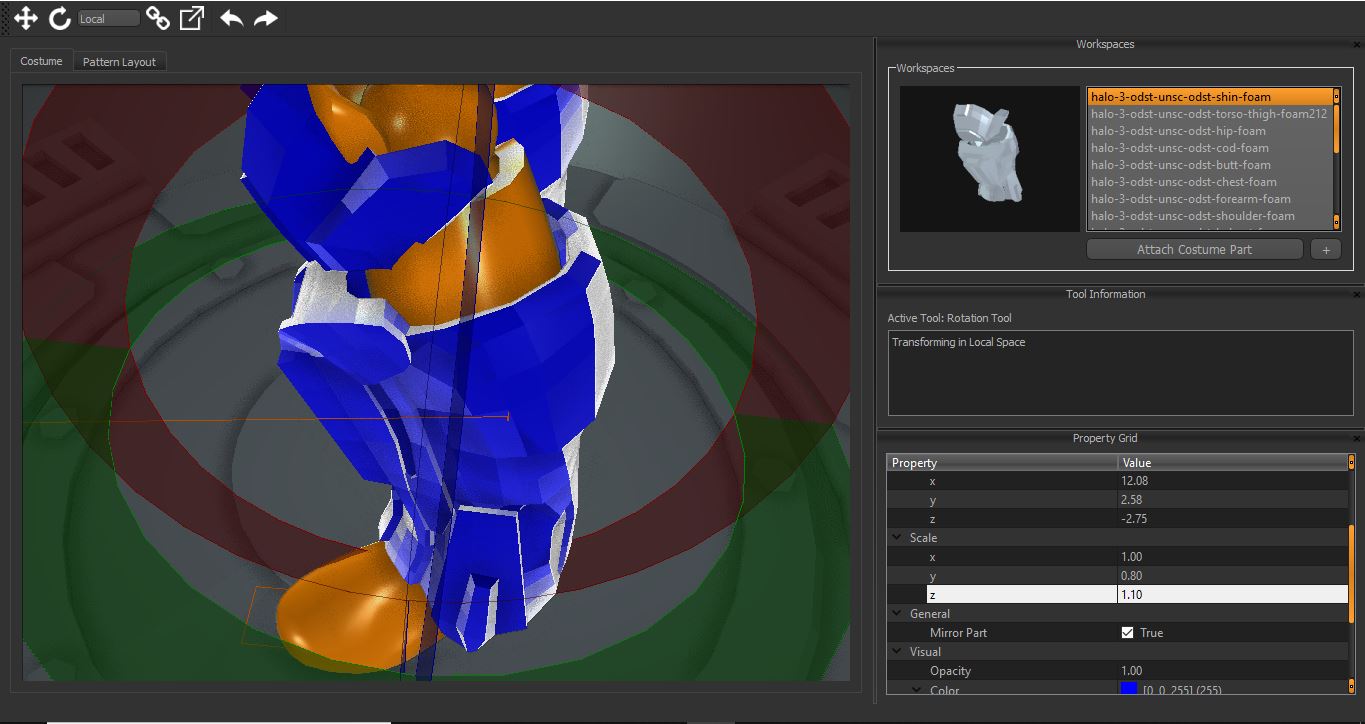Click the Scale y value 0.80

click(x=1232, y=576)
